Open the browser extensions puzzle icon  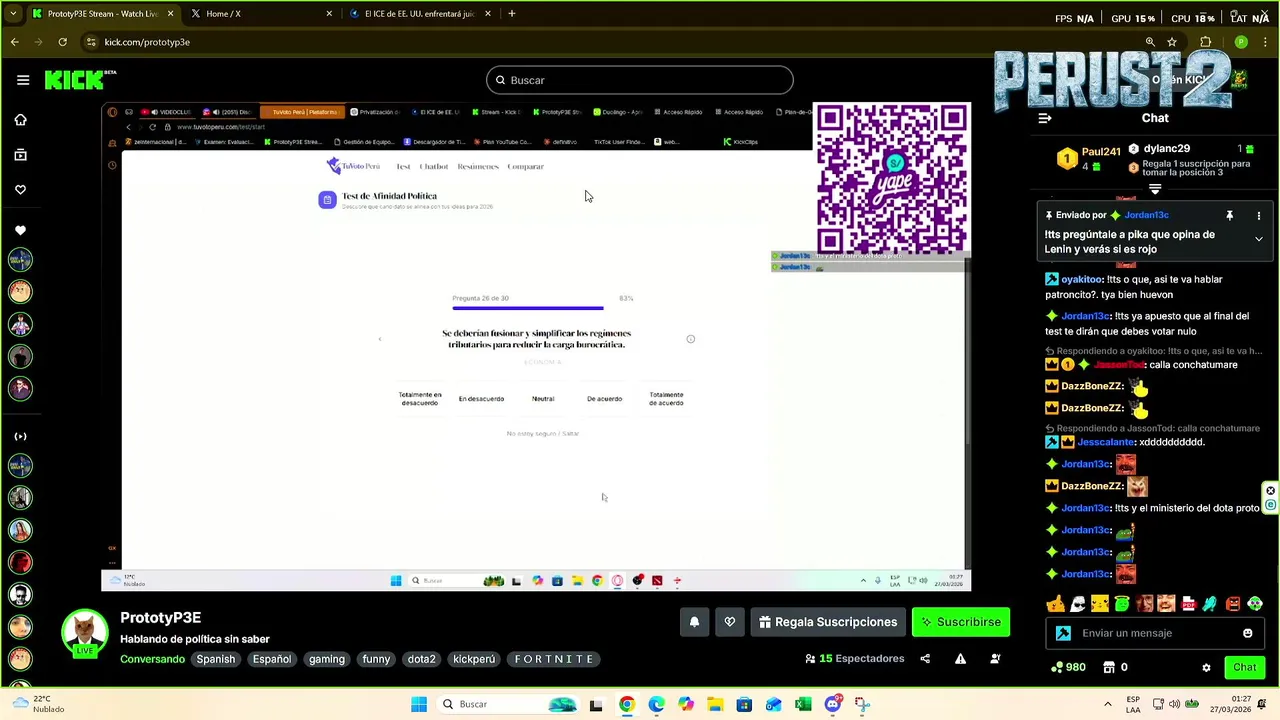[x=1206, y=42]
